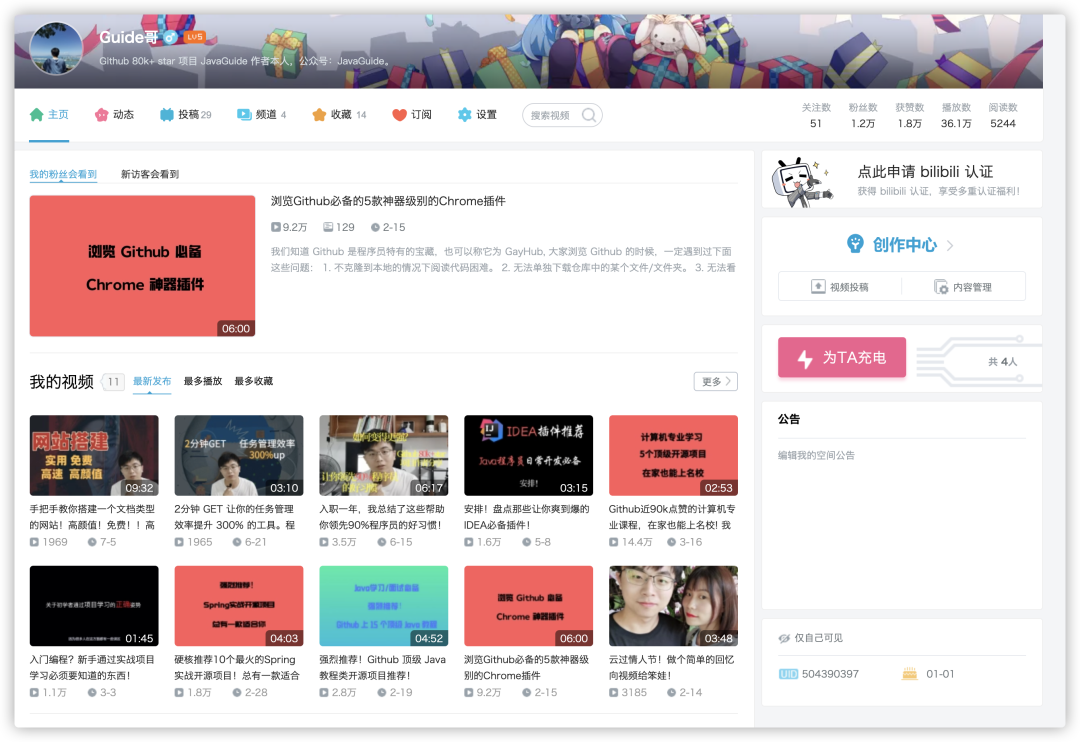Click the 阅读数 5244 stat
1080x742 pixels.
[1003, 115]
